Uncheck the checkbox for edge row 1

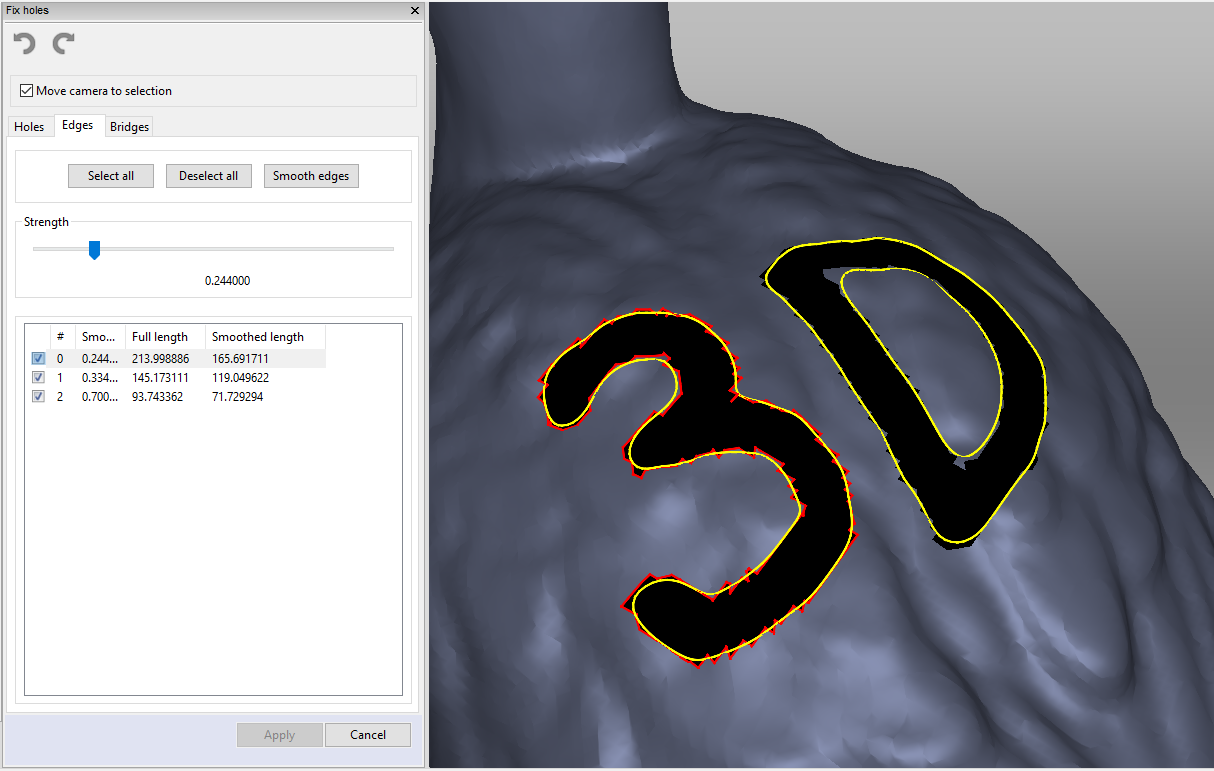click(x=38, y=378)
